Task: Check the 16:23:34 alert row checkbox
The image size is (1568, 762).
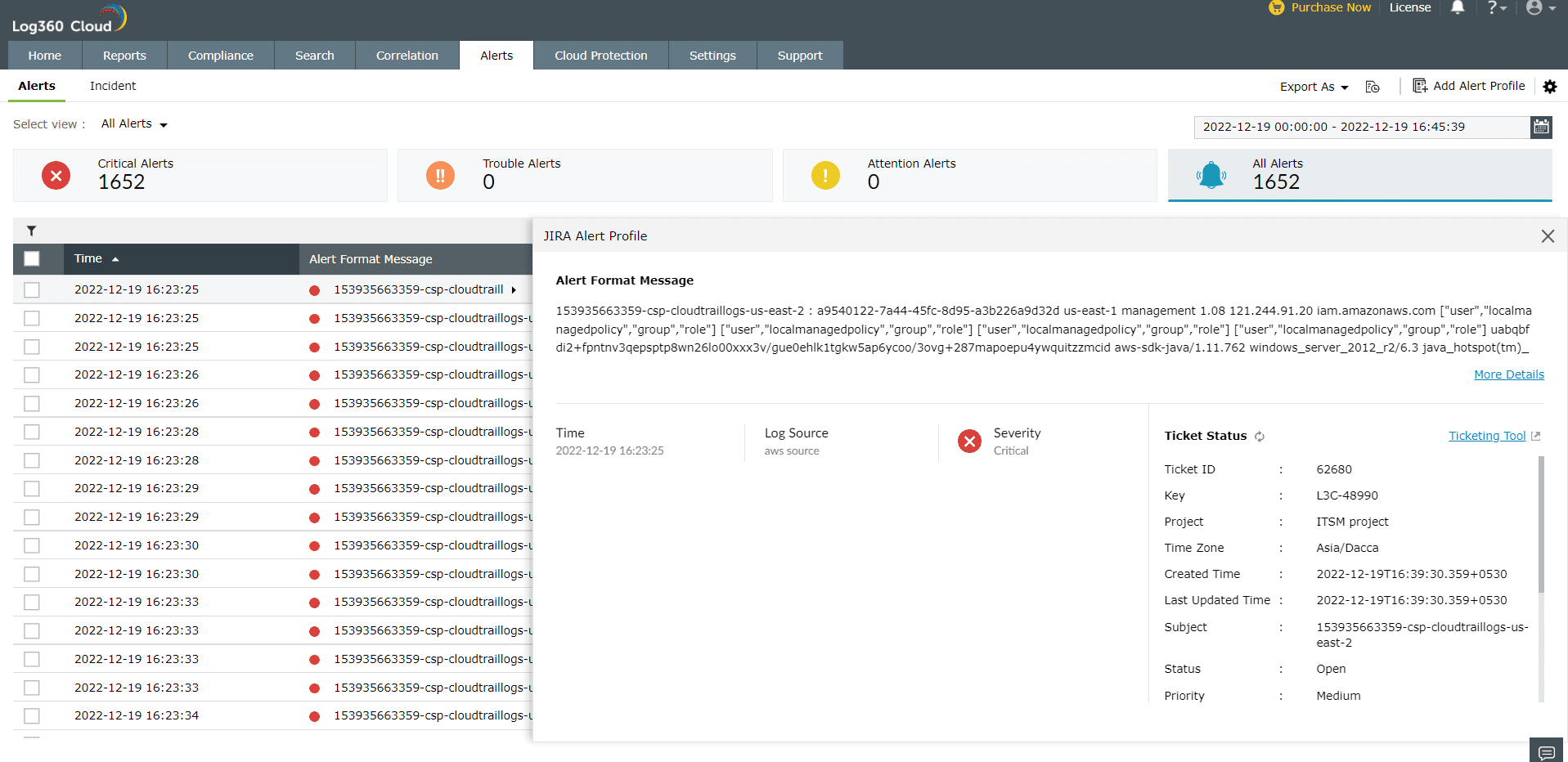Action: (x=32, y=715)
